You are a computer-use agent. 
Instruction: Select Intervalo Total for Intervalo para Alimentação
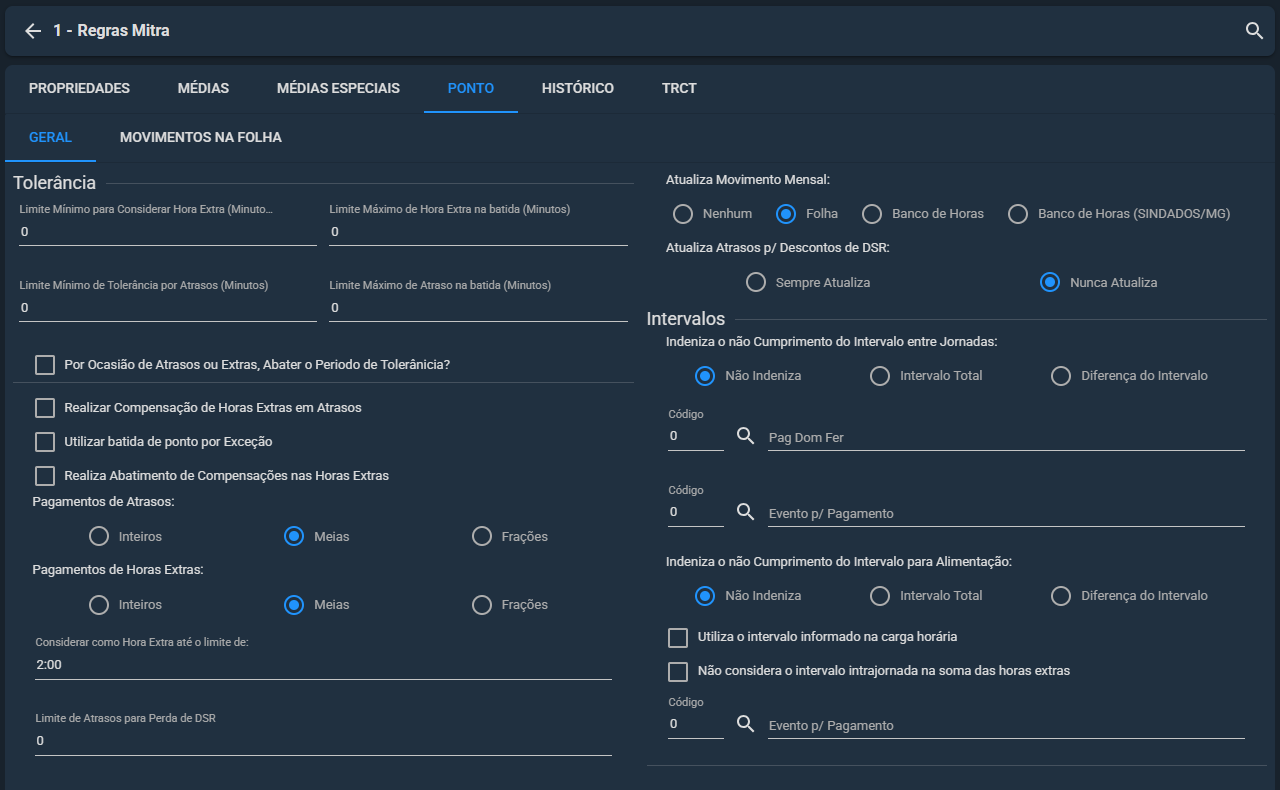[x=880, y=596]
